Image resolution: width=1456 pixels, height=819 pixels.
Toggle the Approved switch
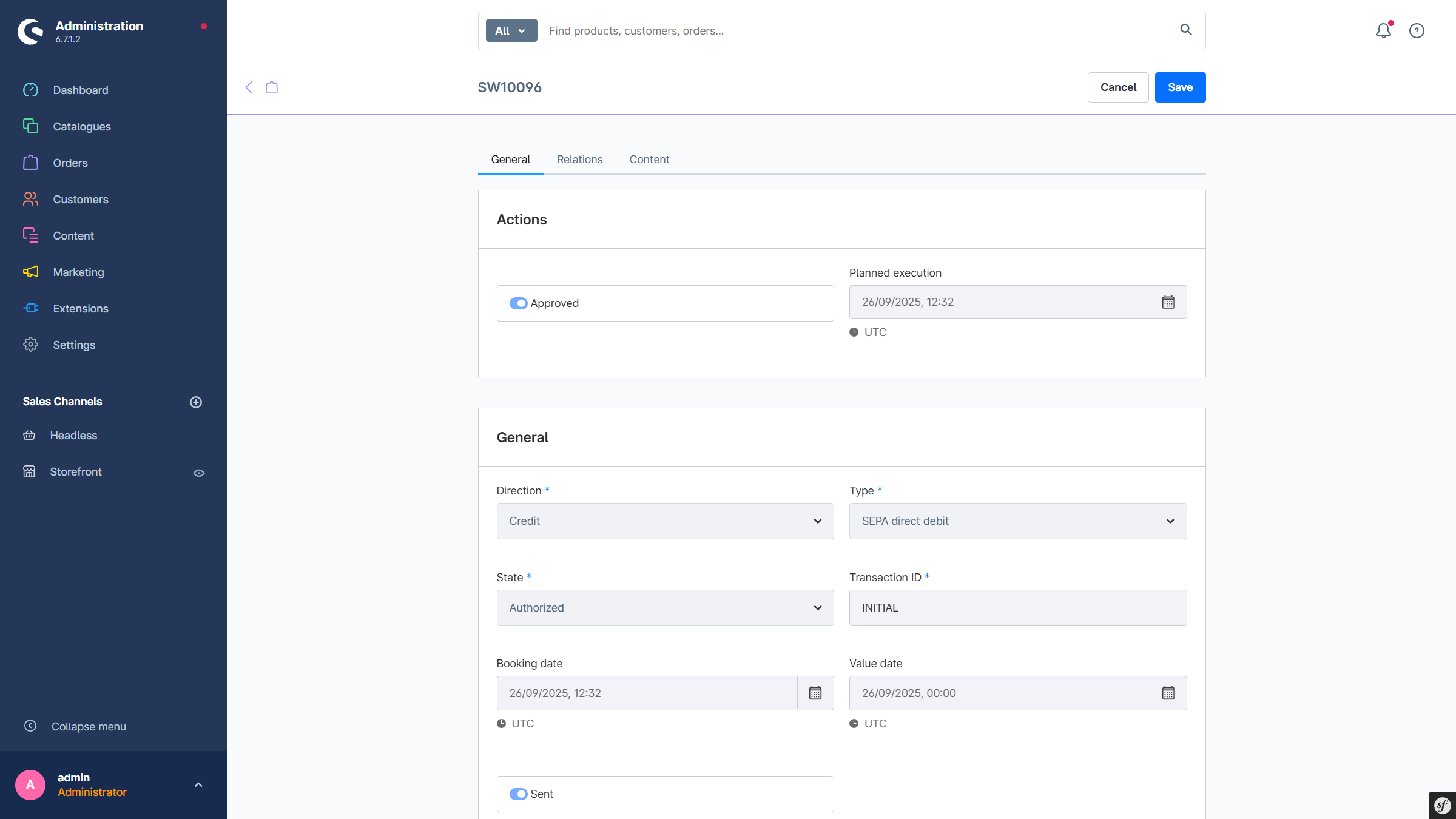click(x=518, y=303)
